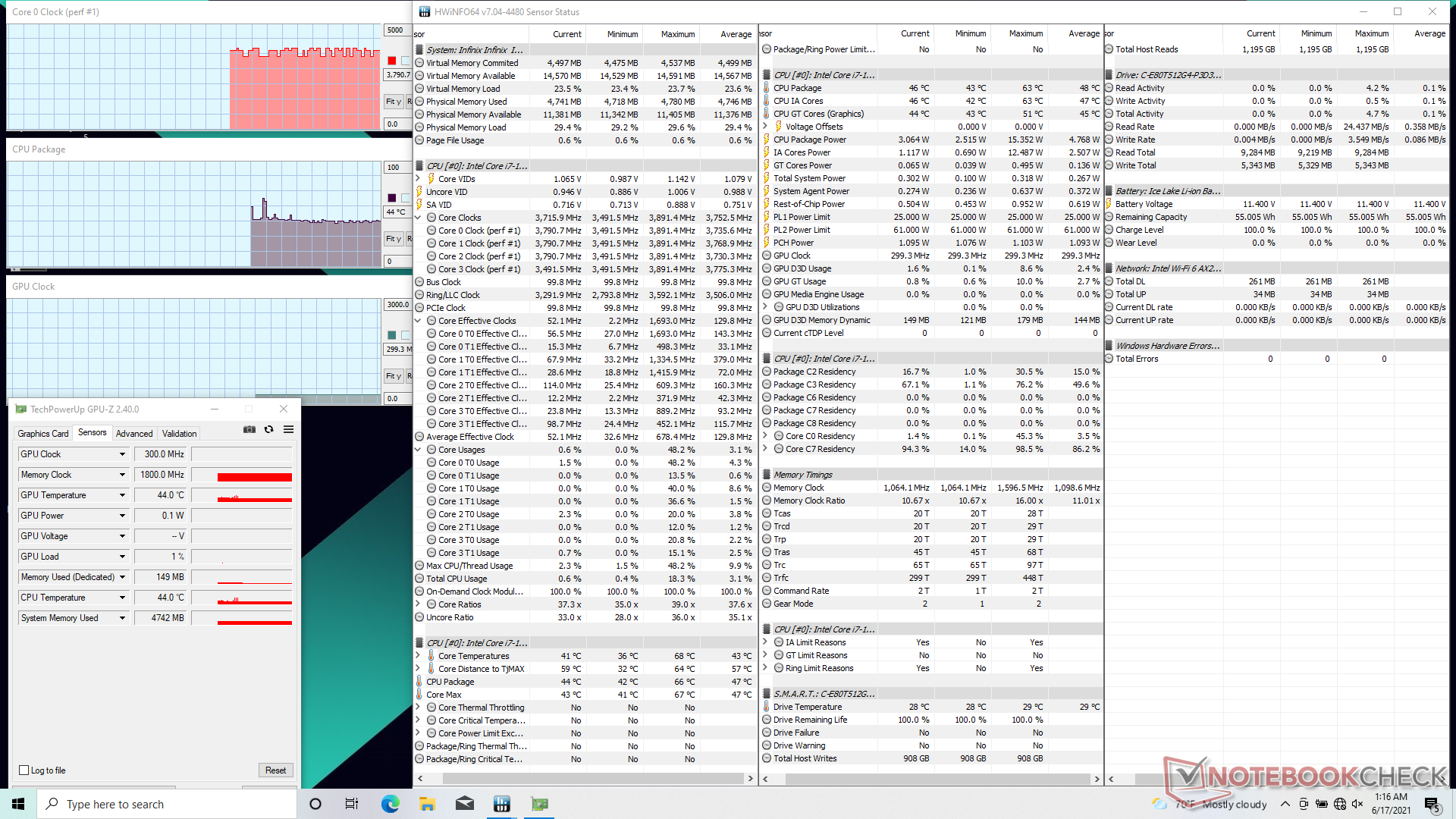Open GPU Clock sensor dropdown
This screenshot has height=819, width=1456.
click(x=122, y=454)
